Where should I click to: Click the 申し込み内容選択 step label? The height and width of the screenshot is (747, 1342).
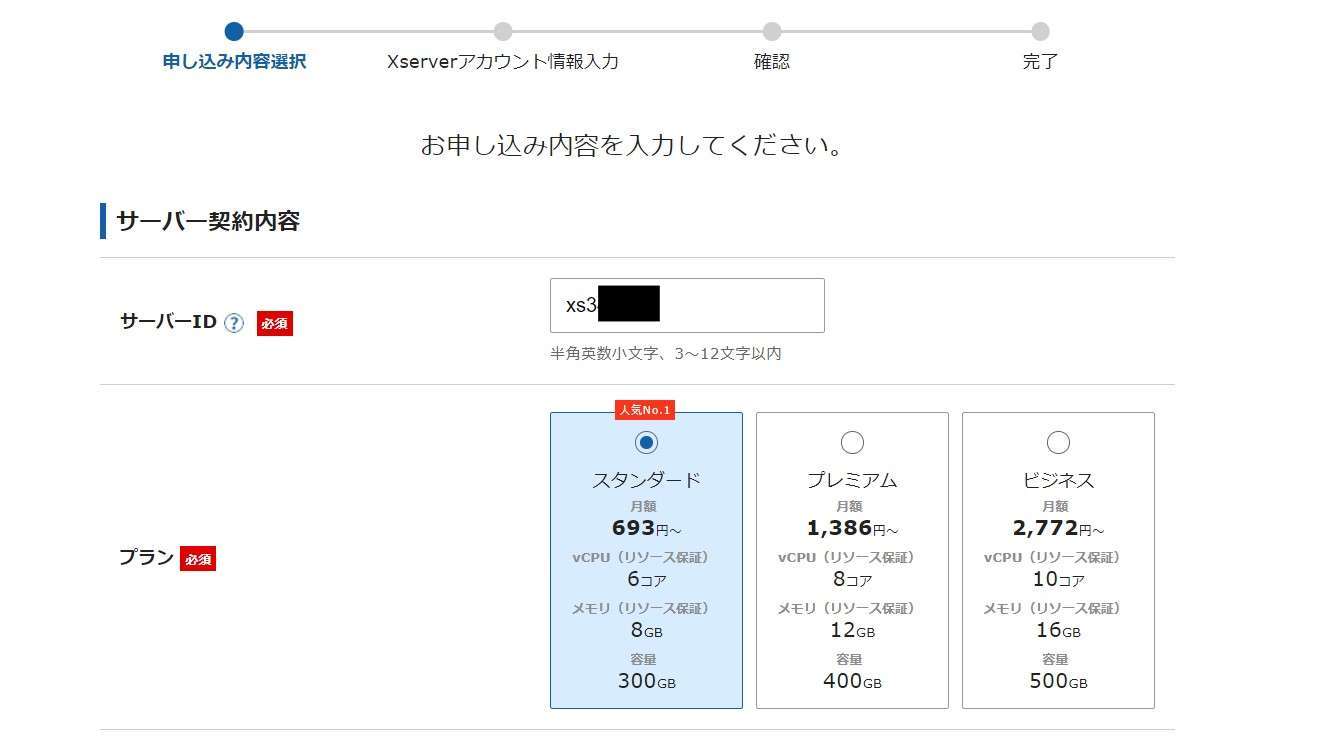pyautogui.click(x=234, y=61)
